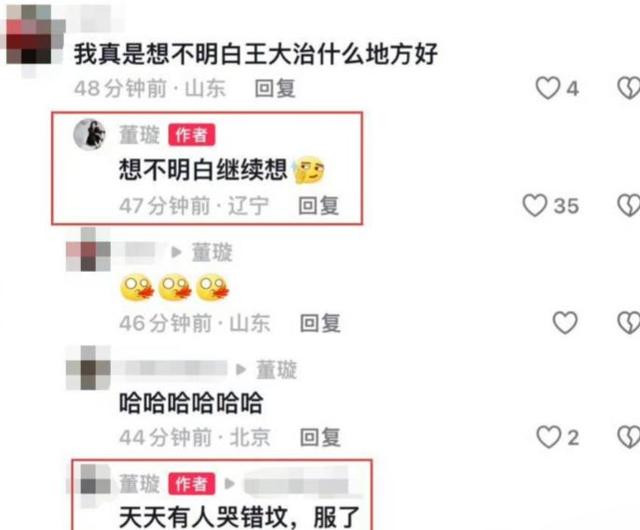Open avatar of the 哈哈哈哈哈哈 commenter
Screen dimensions: 640x530
pos(88,368)
